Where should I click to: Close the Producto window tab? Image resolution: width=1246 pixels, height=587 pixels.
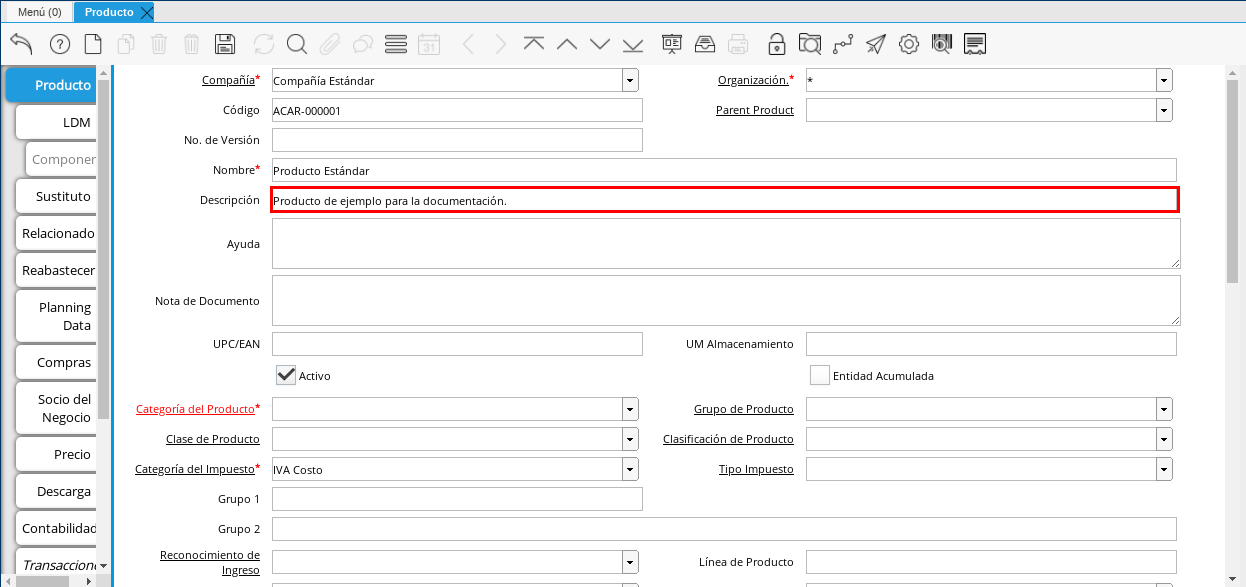coord(147,12)
